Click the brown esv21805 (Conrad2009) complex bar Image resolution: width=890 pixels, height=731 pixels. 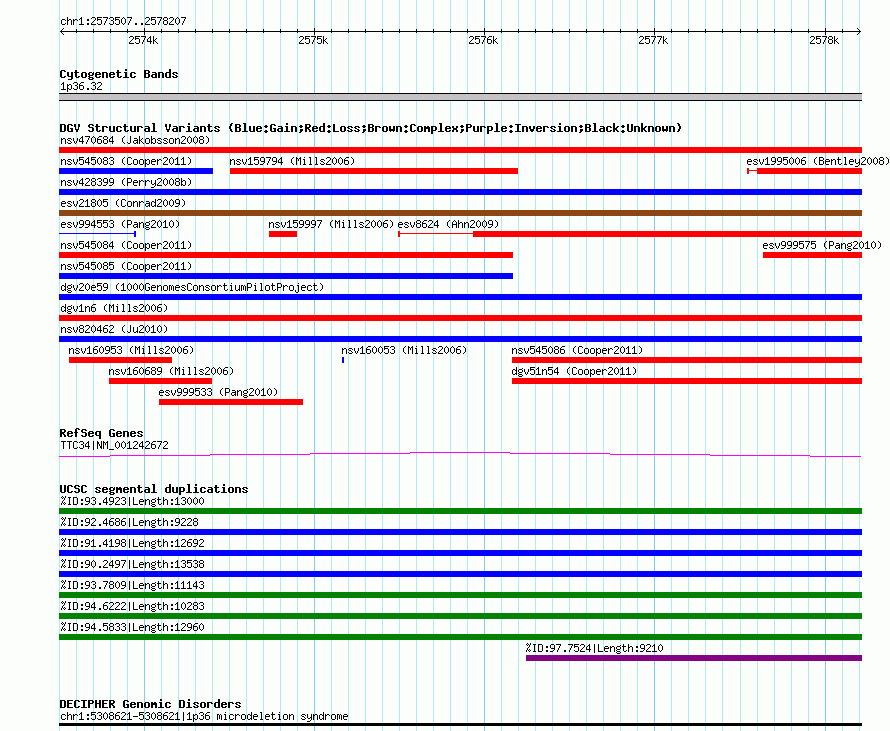pyautogui.click(x=460, y=213)
